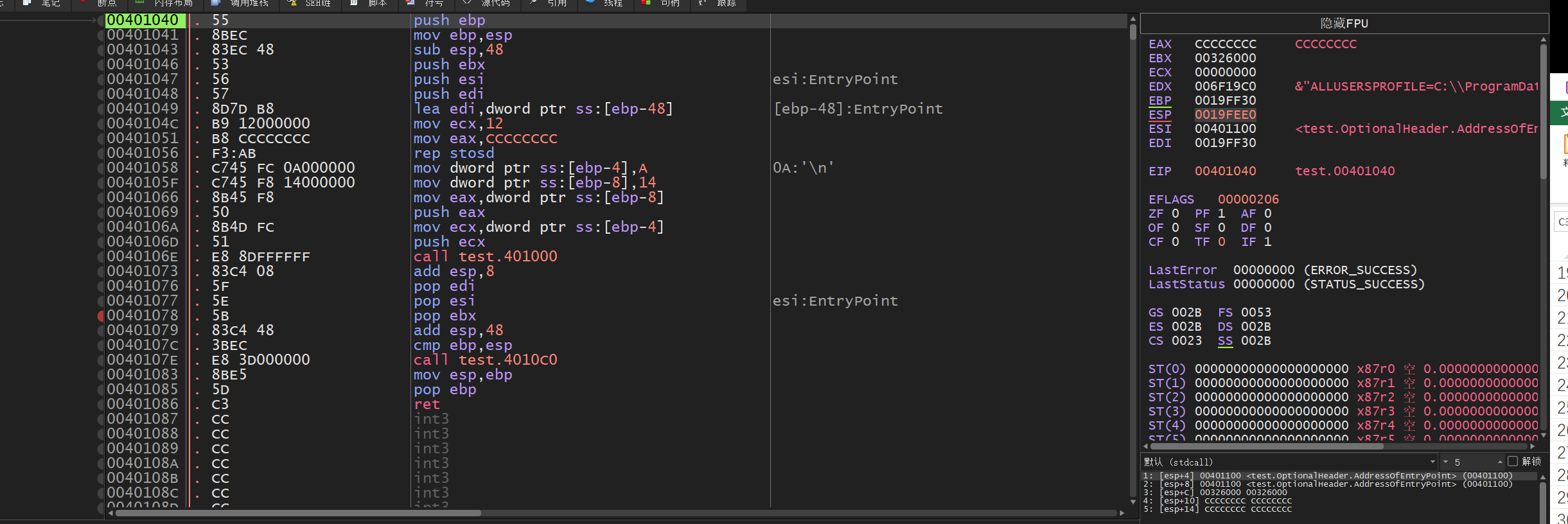
Task: Click the disassembly vertical scrollbar
Action: coord(1133,261)
